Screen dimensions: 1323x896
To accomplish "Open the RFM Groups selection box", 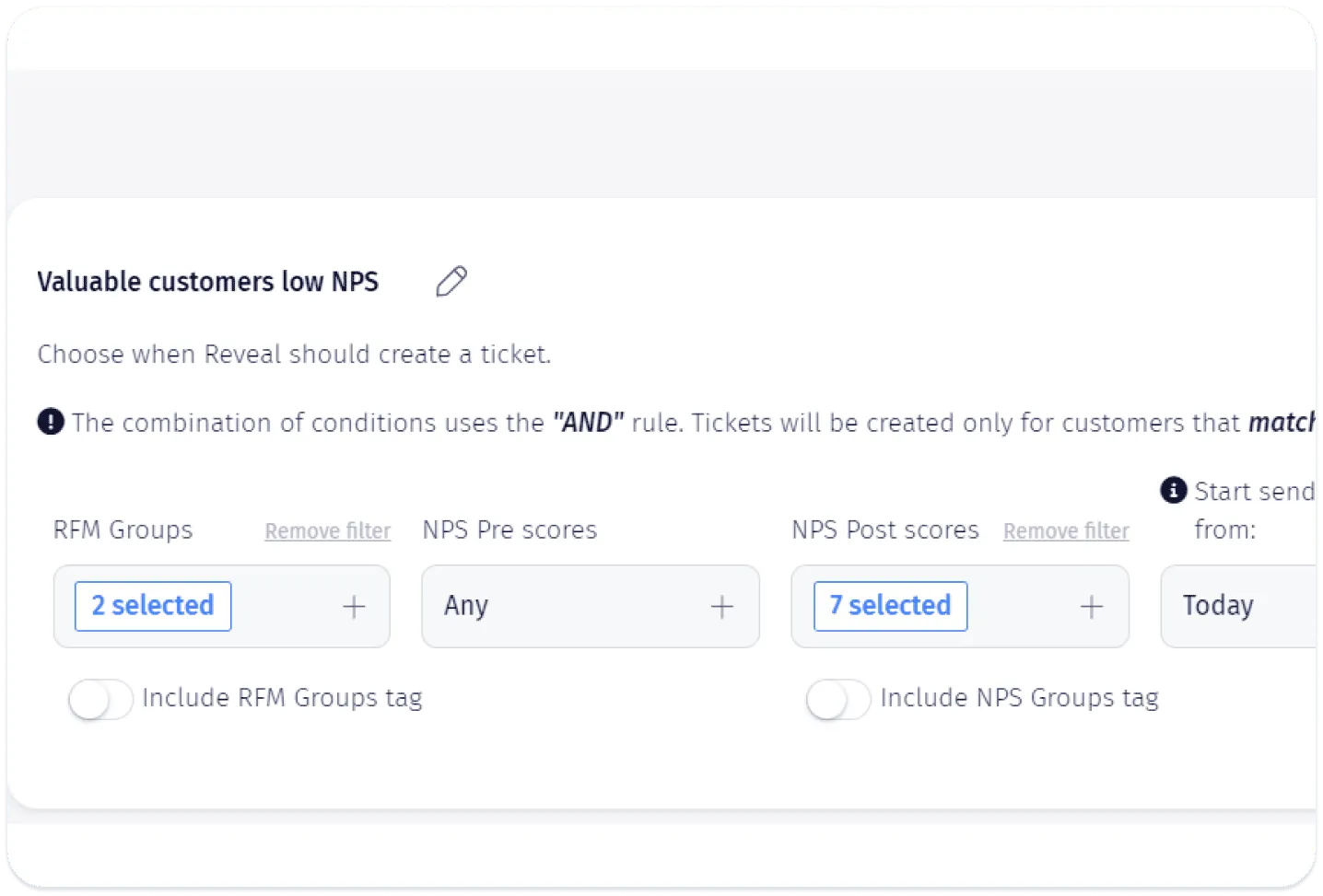I will (x=222, y=606).
